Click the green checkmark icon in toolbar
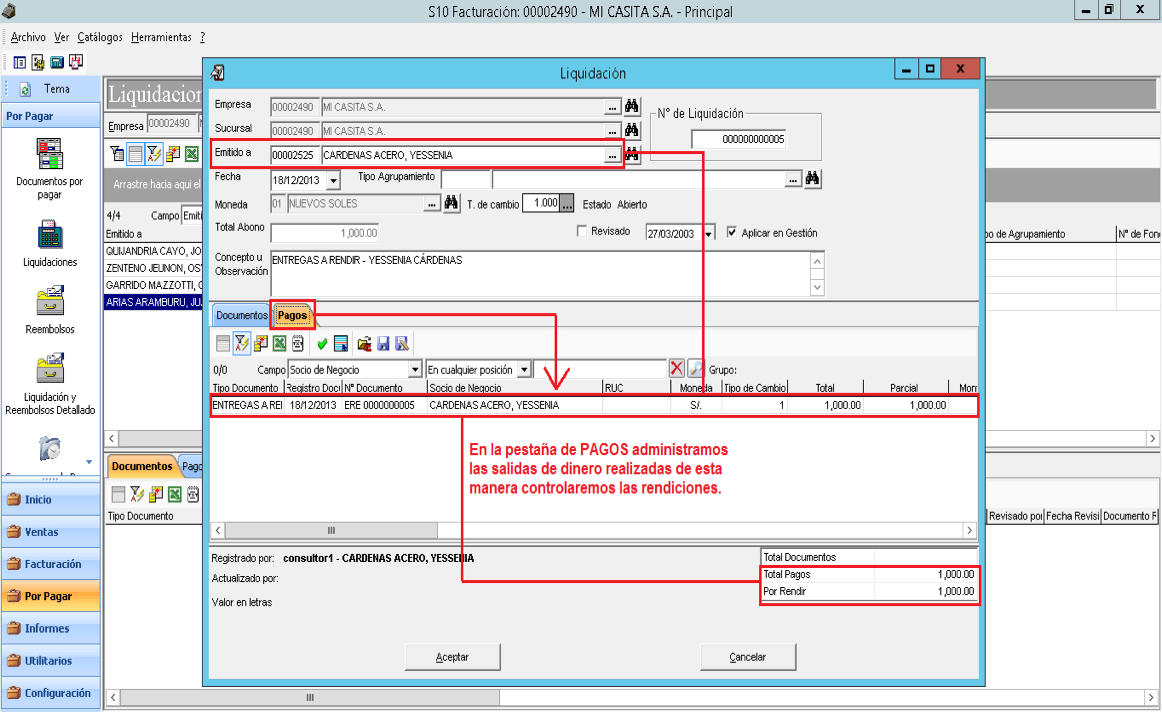 coord(322,344)
